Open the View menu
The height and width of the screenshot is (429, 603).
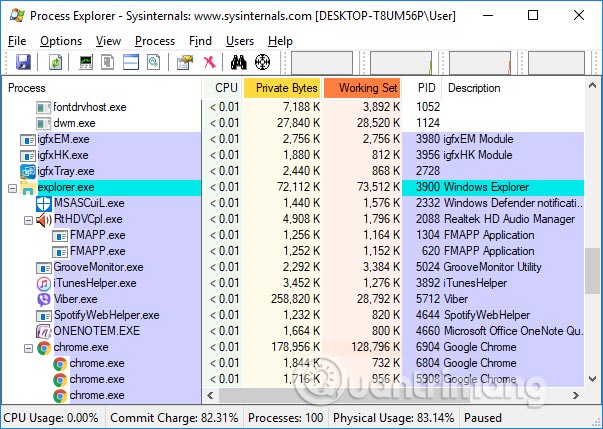click(x=108, y=41)
